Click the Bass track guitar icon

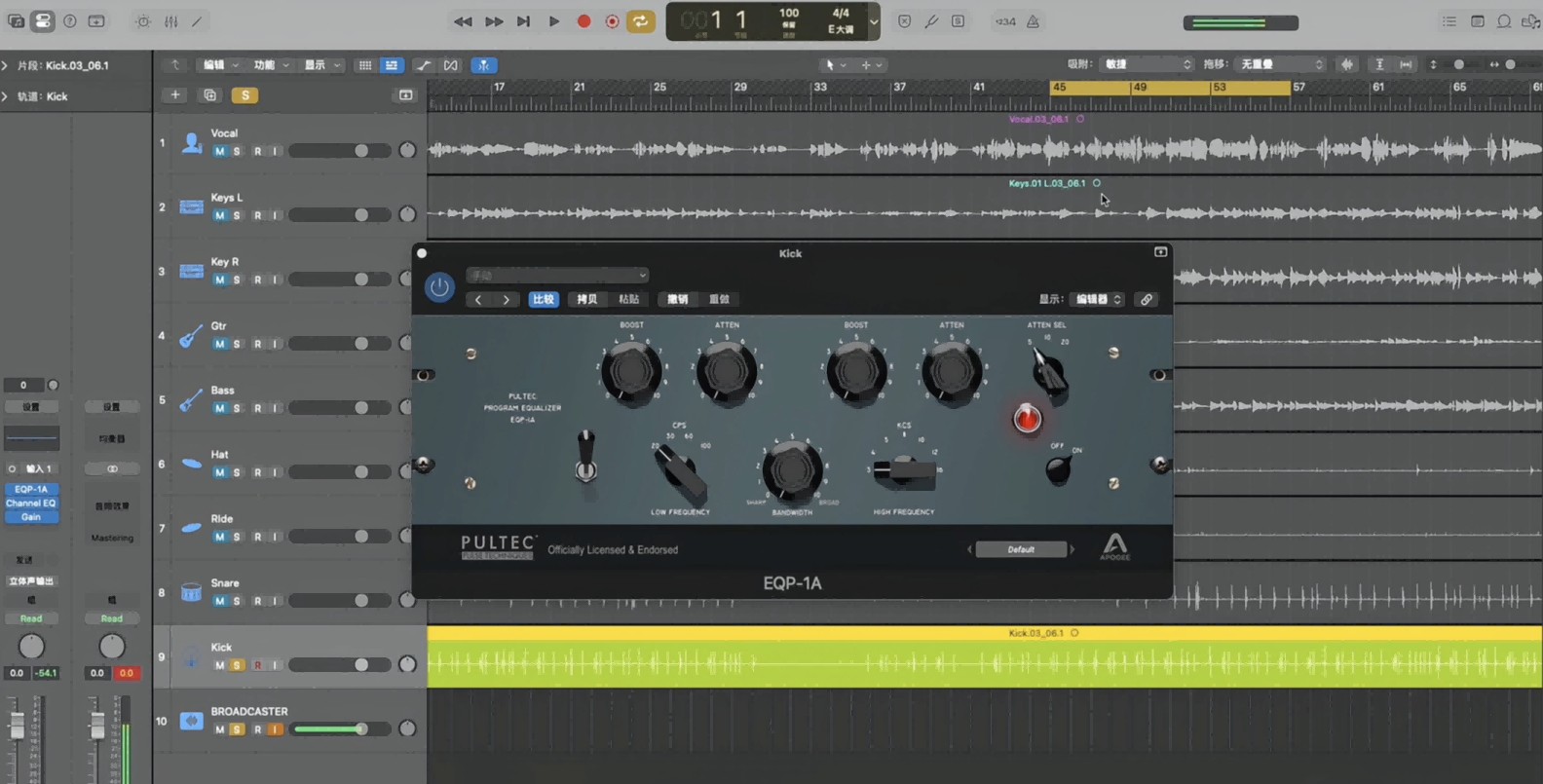point(191,400)
